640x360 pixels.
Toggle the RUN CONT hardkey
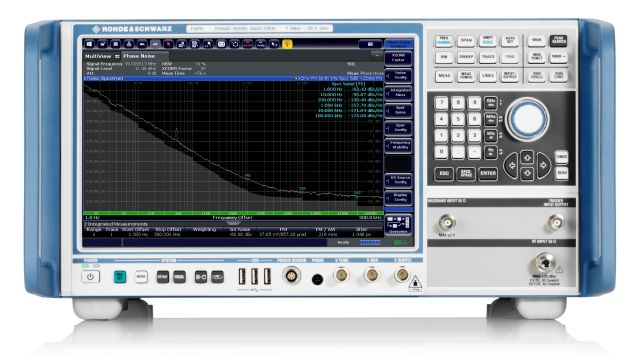coord(558,76)
